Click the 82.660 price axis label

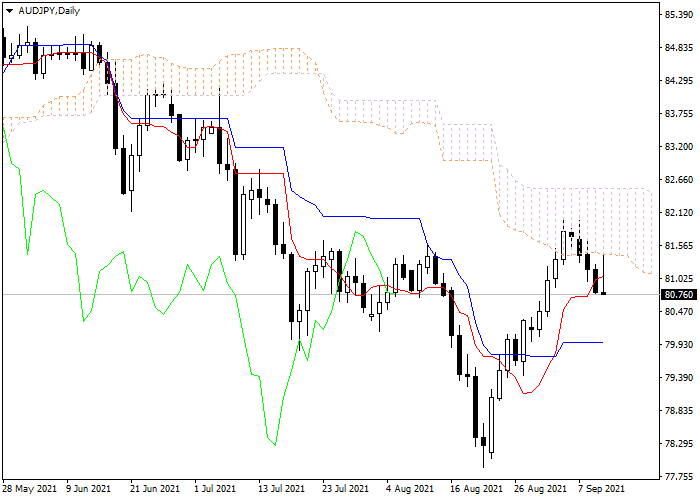pos(679,180)
